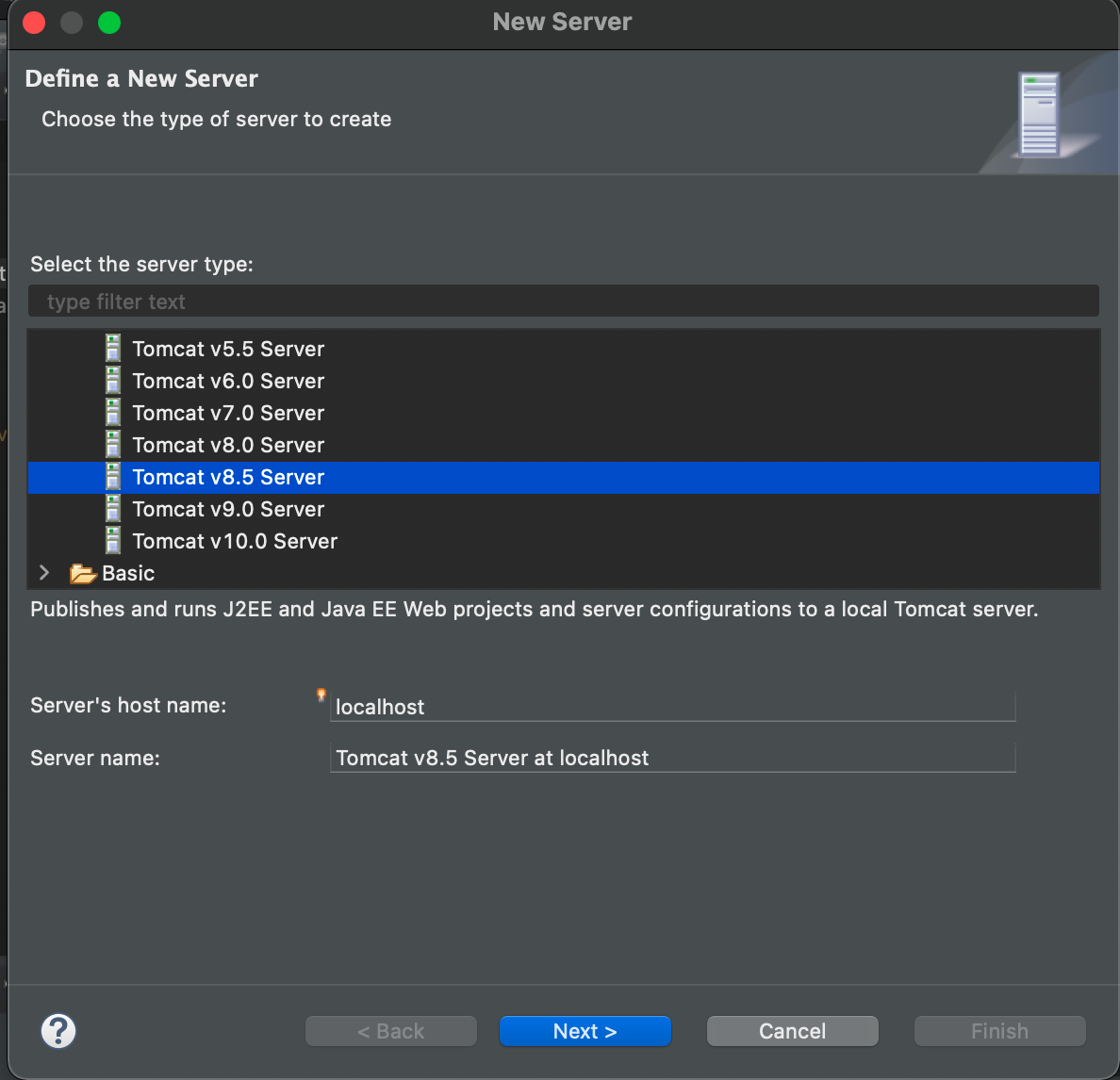Click the server icon beside Tomcat v8.0 Server
The height and width of the screenshot is (1080, 1120).
point(113,444)
